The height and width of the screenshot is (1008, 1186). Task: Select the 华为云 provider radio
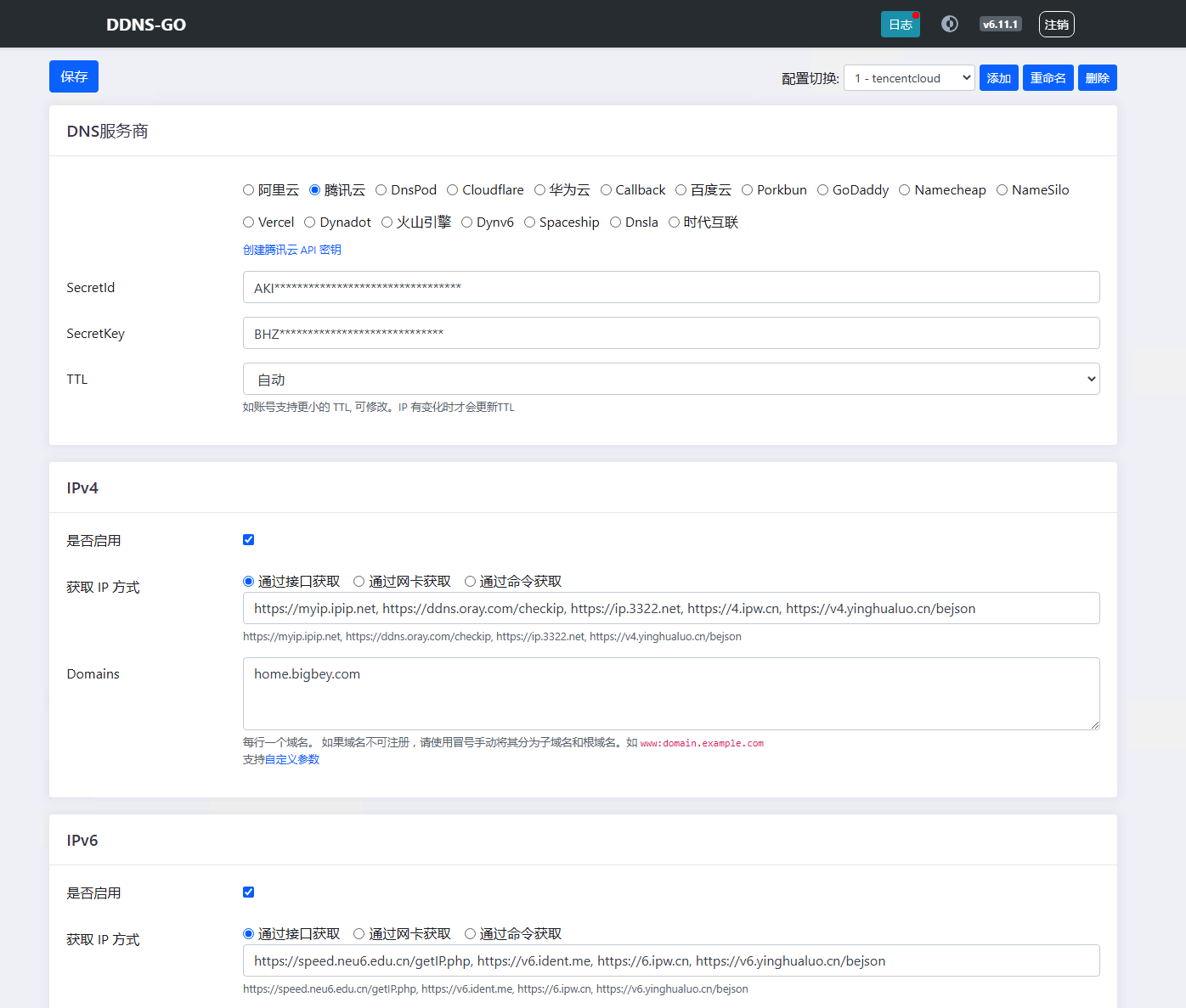pyautogui.click(x=539, y=190)
